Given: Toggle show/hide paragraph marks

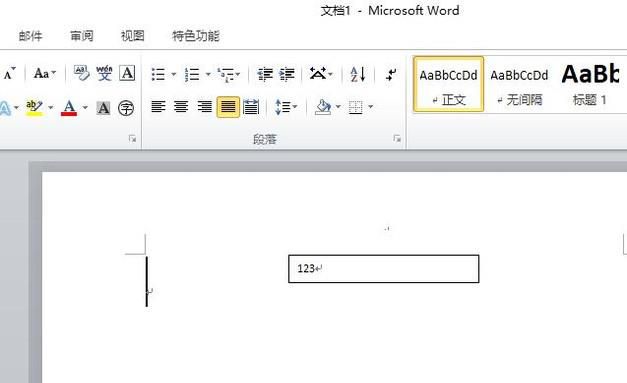Looking at the screenshot, I should [391, 74].
